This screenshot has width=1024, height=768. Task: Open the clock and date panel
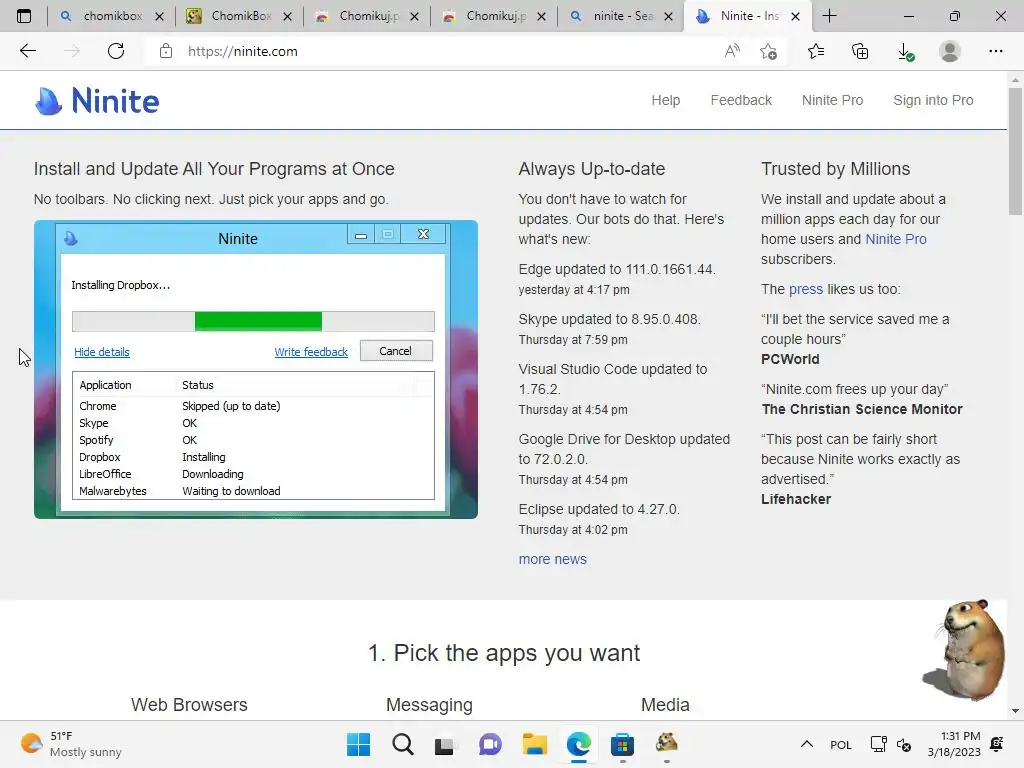(x=954, y=744)
